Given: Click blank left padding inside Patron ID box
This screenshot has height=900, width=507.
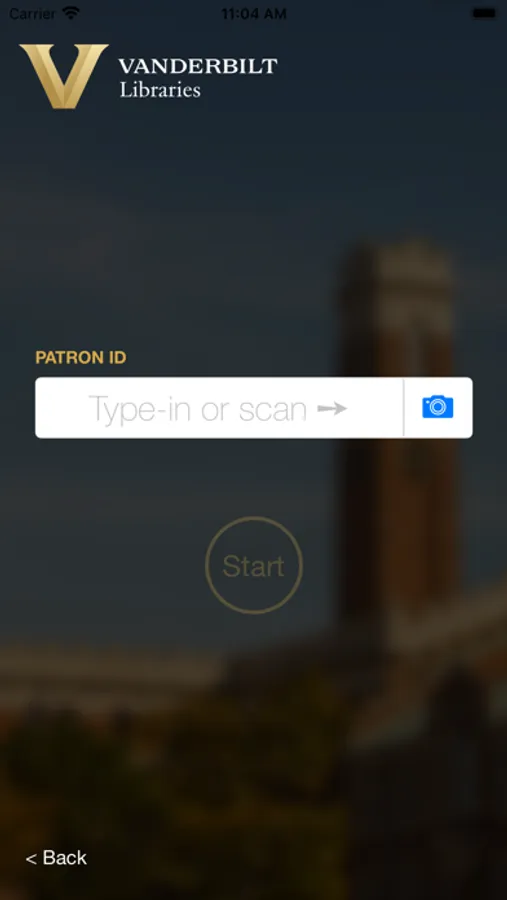Looking at the screenshot, I should [x=60, y=408].
